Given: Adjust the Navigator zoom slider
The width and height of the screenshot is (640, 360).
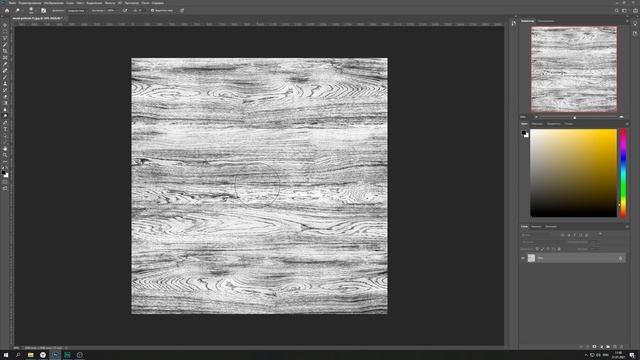Looking at the screenshot, I should pyautogui.click(x=575, y=118).
